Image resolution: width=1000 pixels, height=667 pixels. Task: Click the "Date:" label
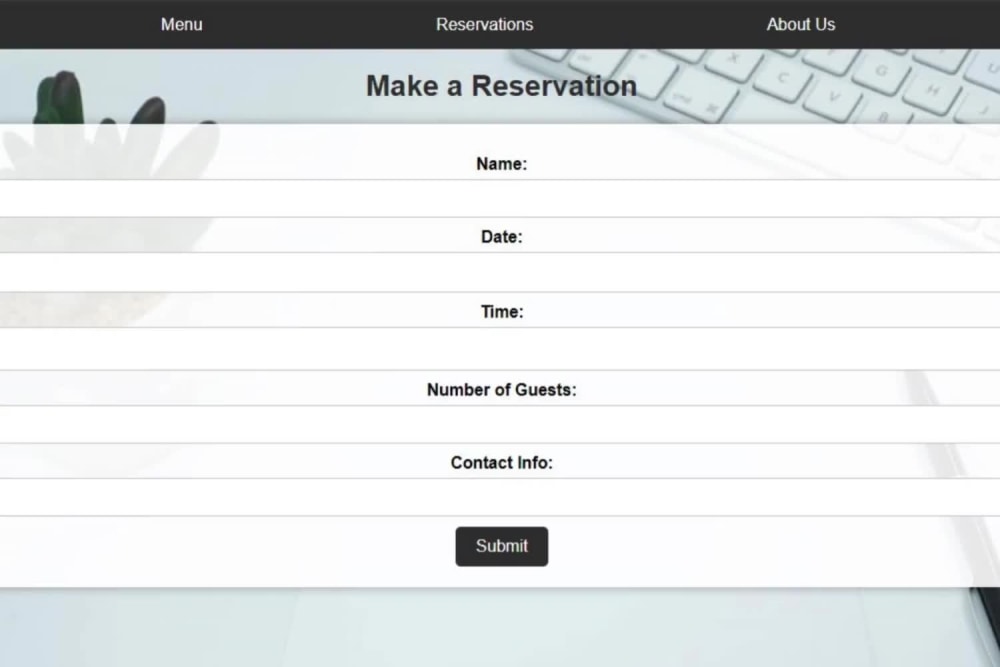pos(502,237)
